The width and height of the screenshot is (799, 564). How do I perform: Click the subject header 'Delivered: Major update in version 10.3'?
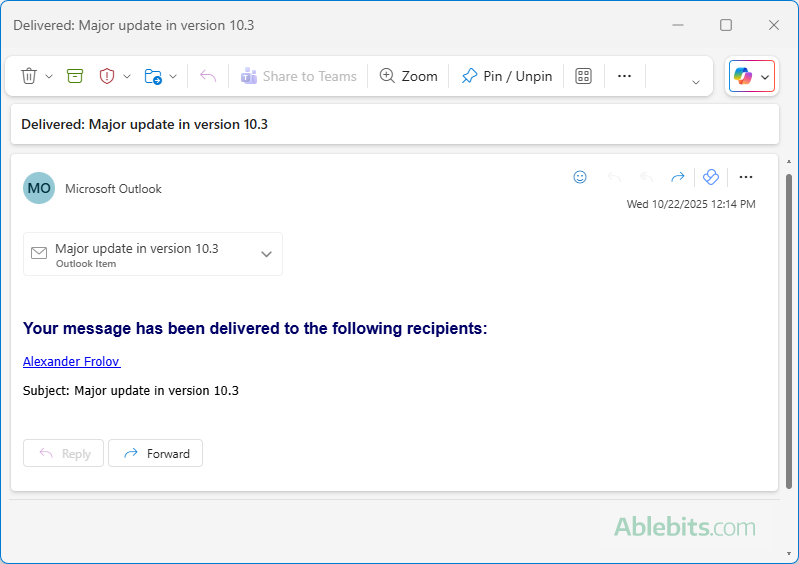tap(144, 124)
